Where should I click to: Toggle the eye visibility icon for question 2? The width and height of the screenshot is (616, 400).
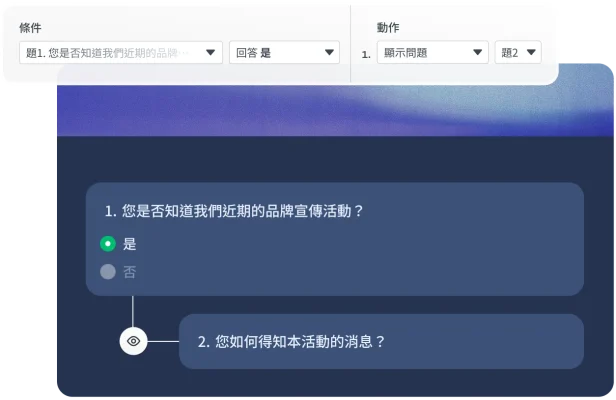(x=134, y=341)
